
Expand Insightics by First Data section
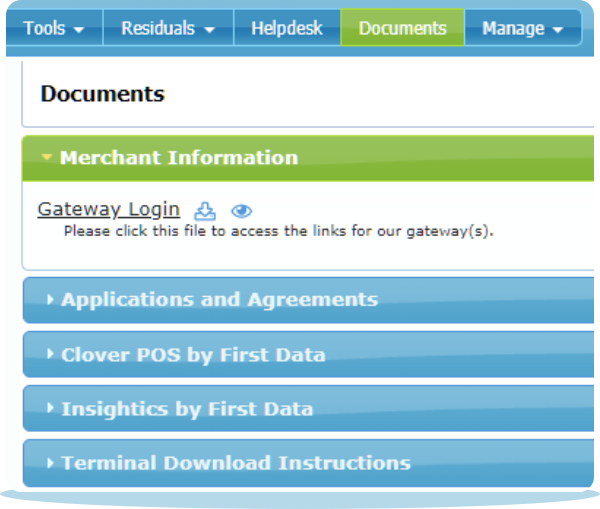coord(187,409)
